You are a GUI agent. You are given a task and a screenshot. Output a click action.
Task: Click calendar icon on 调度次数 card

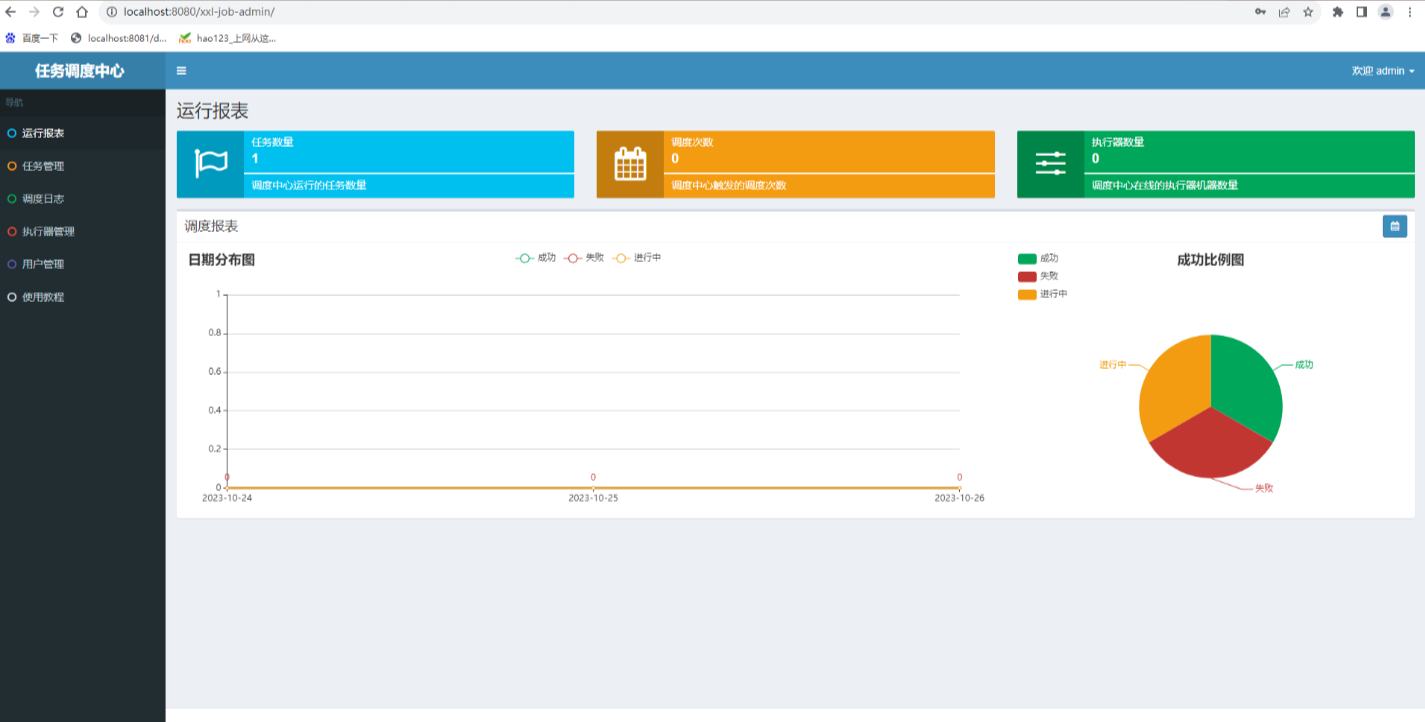click(630, 164)
